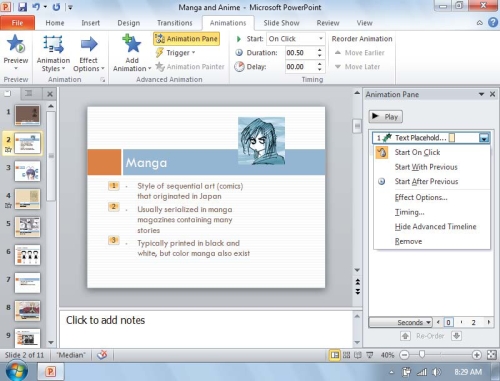Switch to the Insert tab
The height and width of the screenshot is (381, 500).
[90, 23]
